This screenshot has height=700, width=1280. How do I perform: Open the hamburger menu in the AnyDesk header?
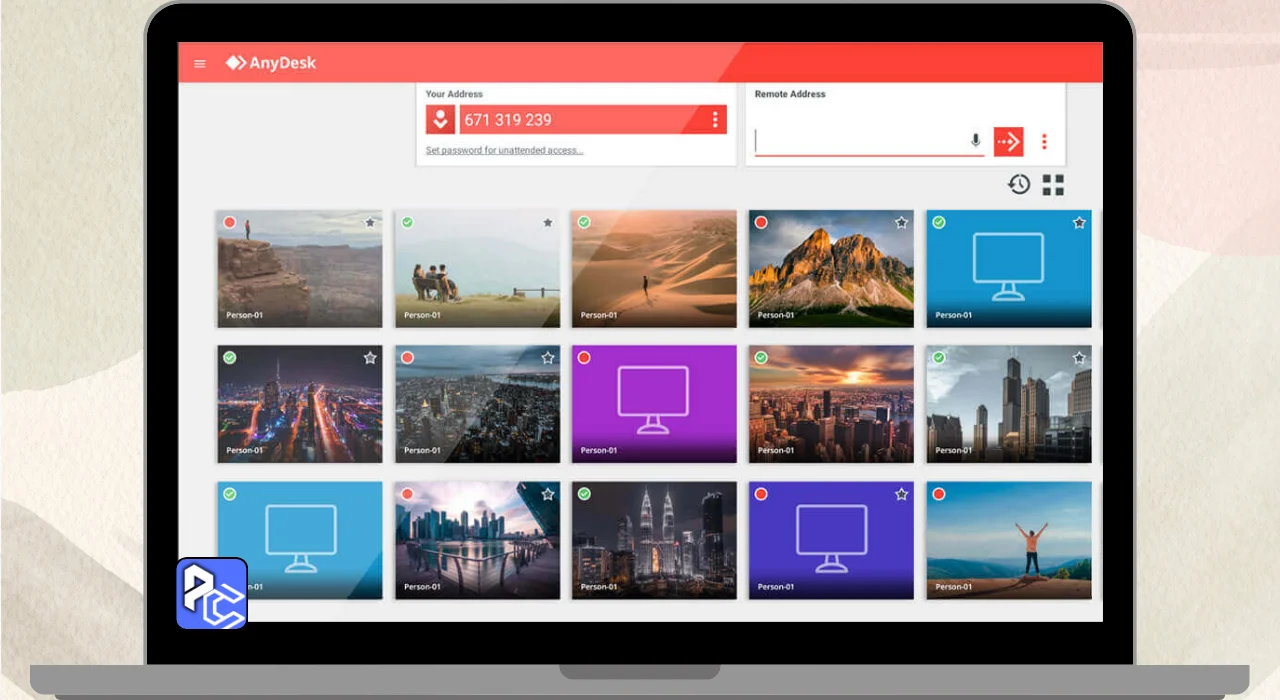200,64
